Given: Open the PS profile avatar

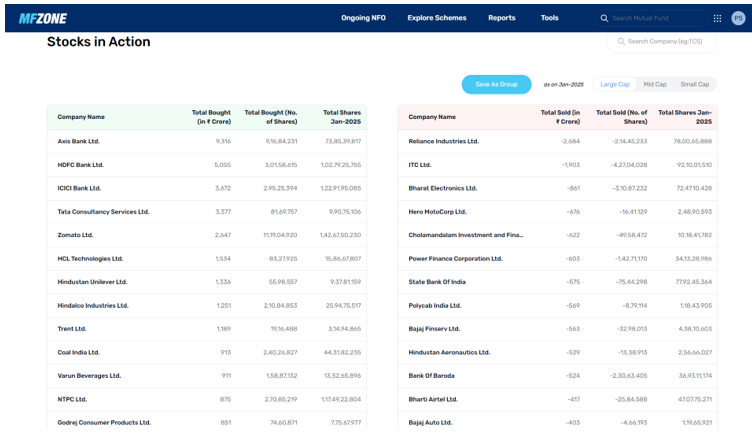Looking at the screenshot, I should point(738,18).
